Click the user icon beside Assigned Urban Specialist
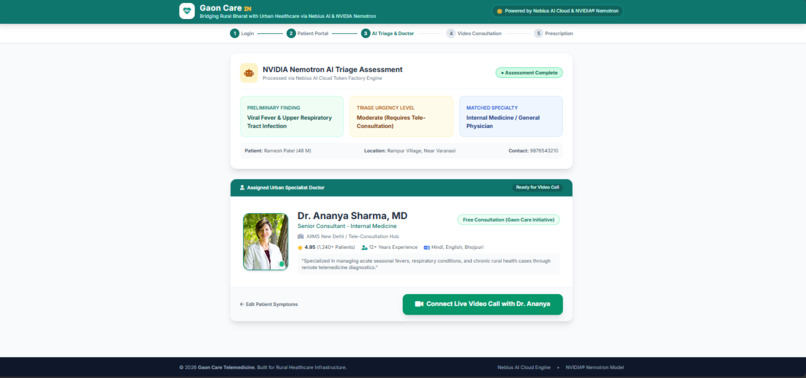The height and width of the screenshot is (378, 806). click(242, 188)
